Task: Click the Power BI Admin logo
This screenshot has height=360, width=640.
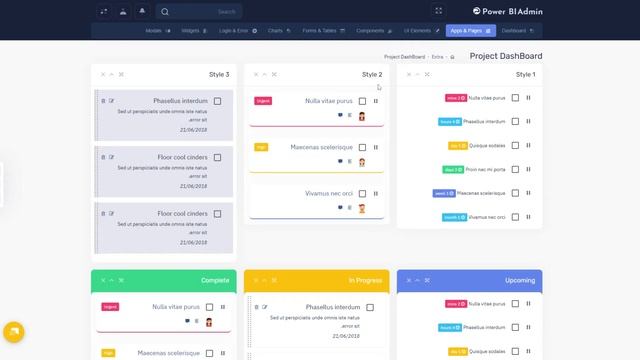Action: pos(508,11)
